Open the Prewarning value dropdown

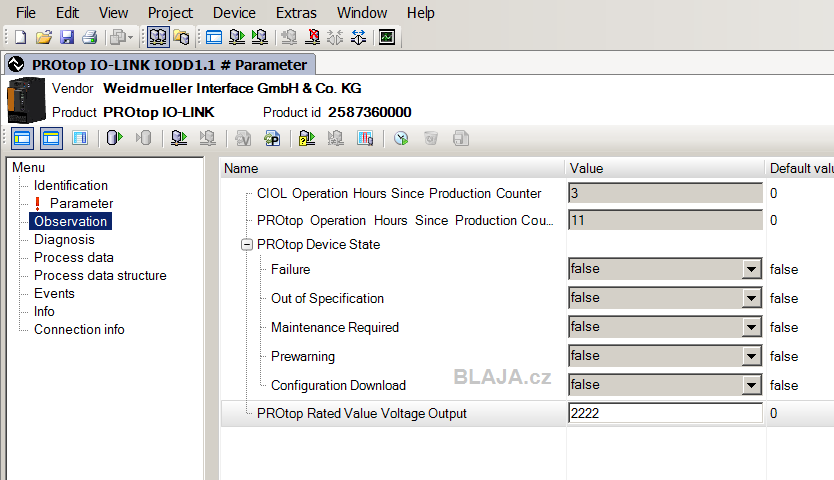[x=751, y=356]
